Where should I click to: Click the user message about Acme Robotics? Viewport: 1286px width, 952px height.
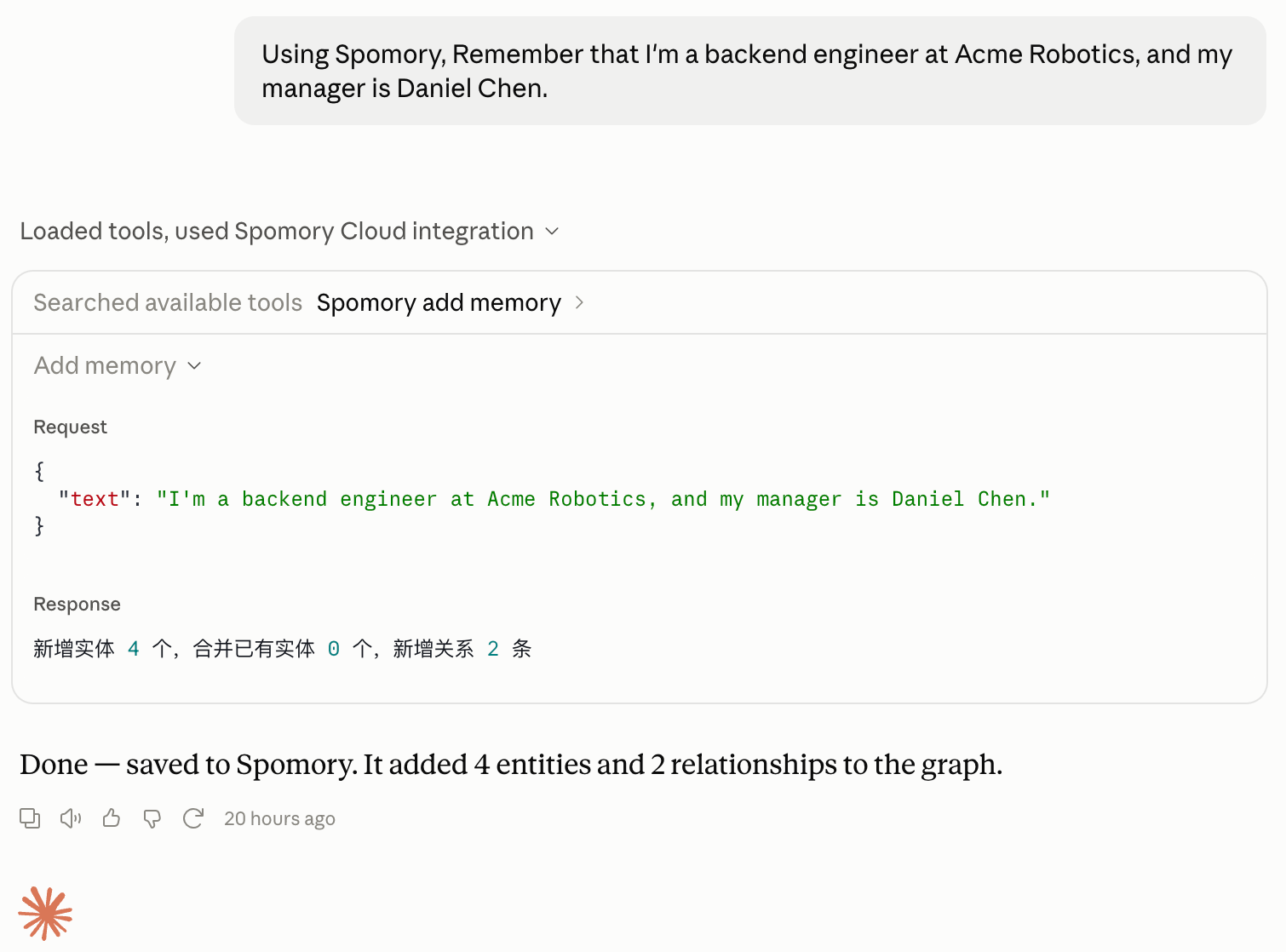click(749, 71)
